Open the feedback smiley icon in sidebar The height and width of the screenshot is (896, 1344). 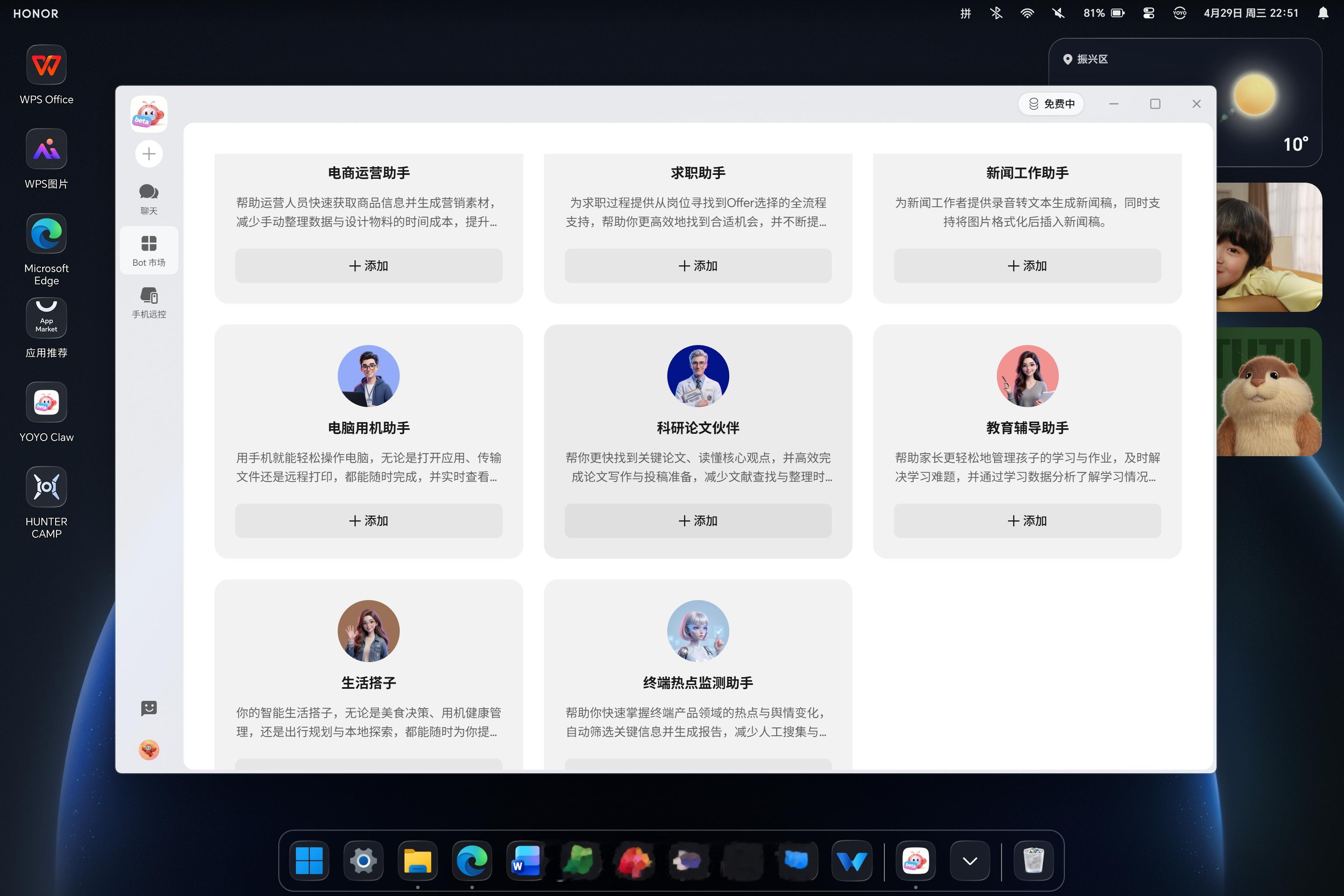pyautogui.click(x=149, y=709)
